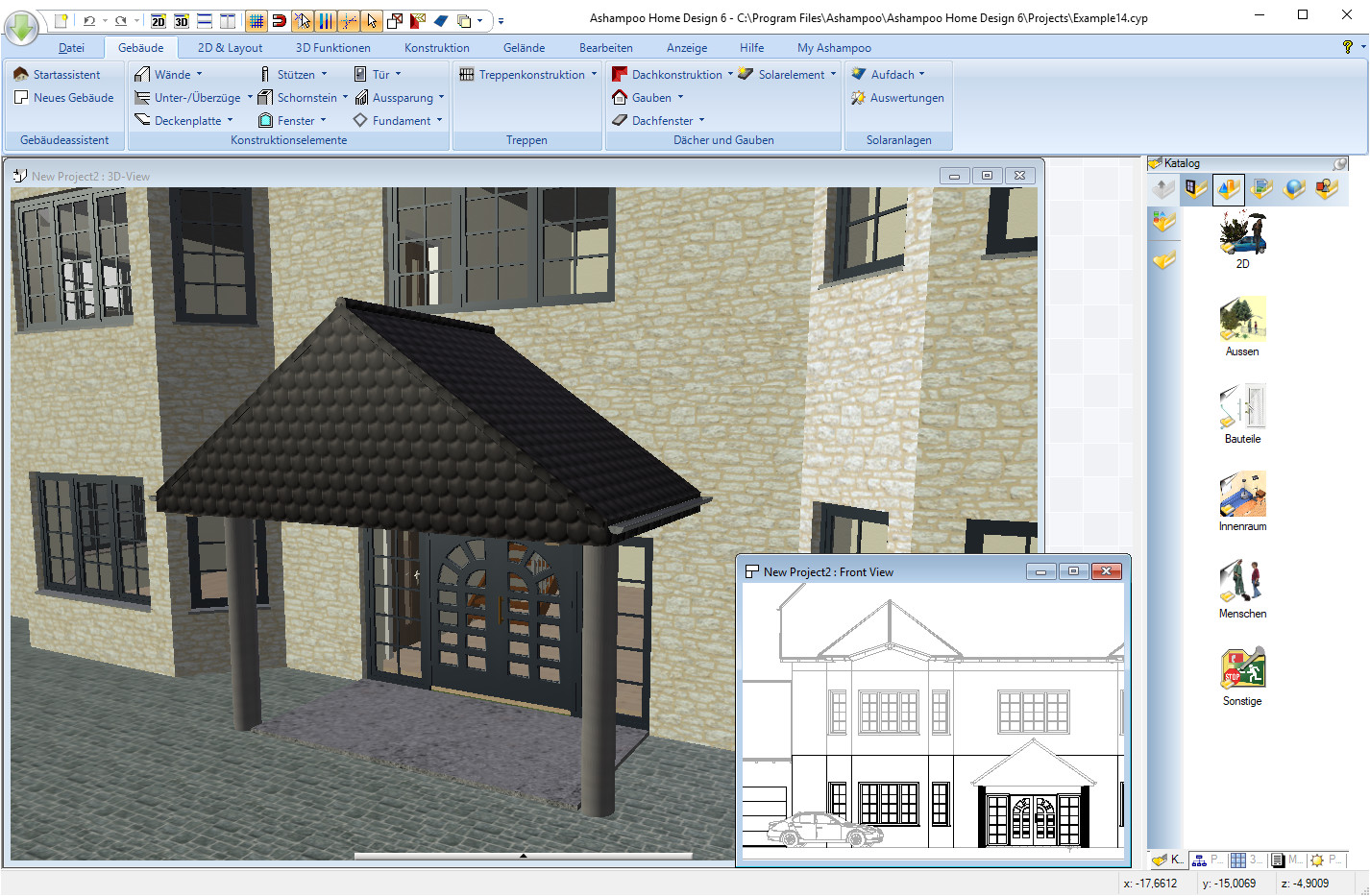1370x896 pixels.
Task: Click the green download arrow application button
Action: [20, 26]
